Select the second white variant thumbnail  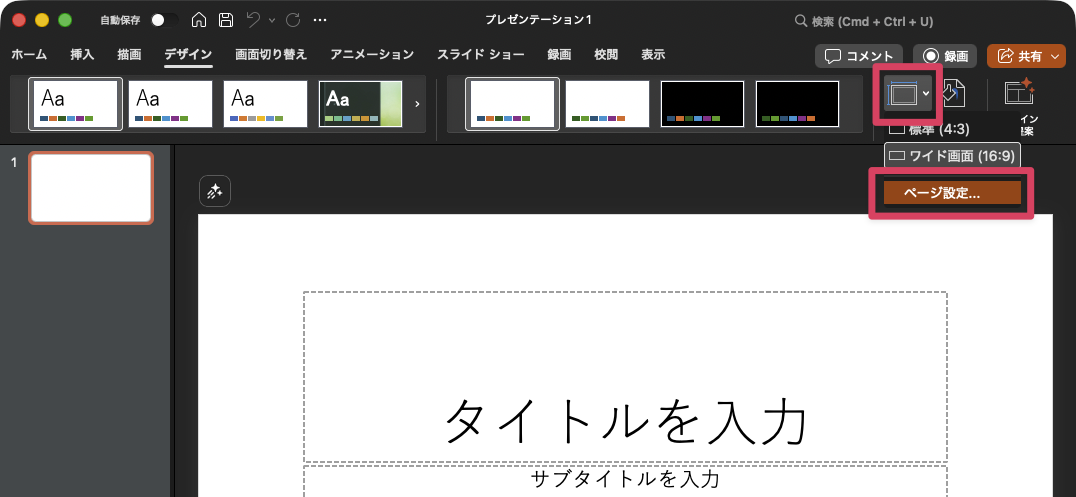coord(607,104)
